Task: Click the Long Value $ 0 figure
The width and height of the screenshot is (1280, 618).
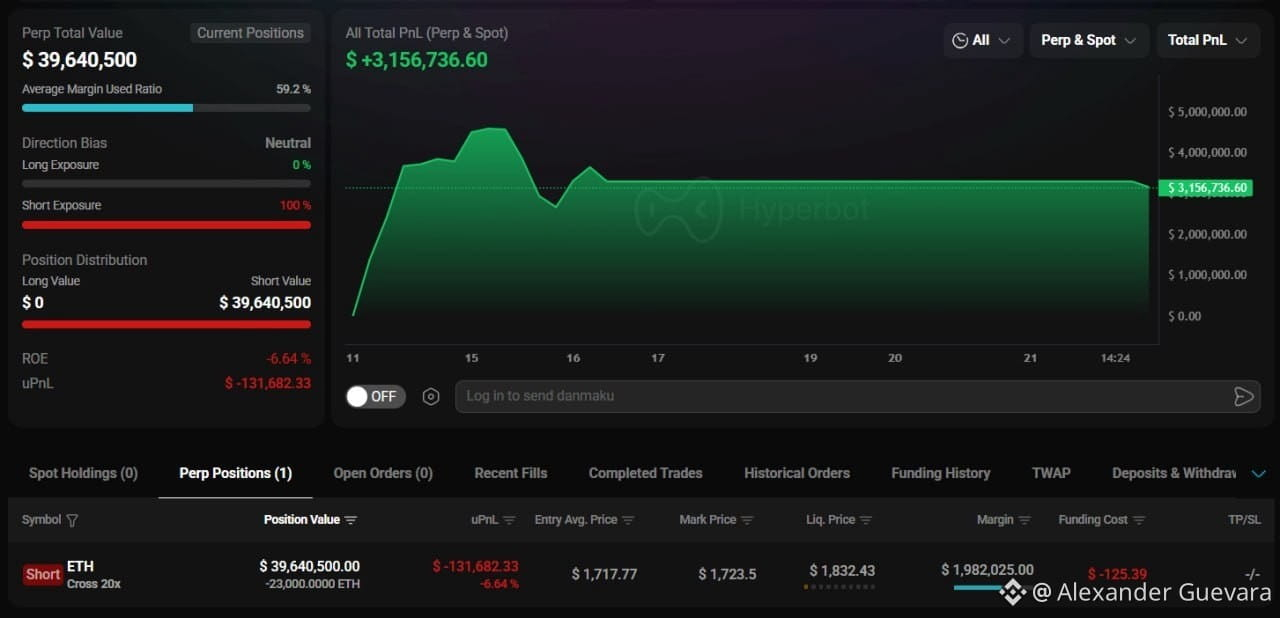Action: (x=33, y=303)
